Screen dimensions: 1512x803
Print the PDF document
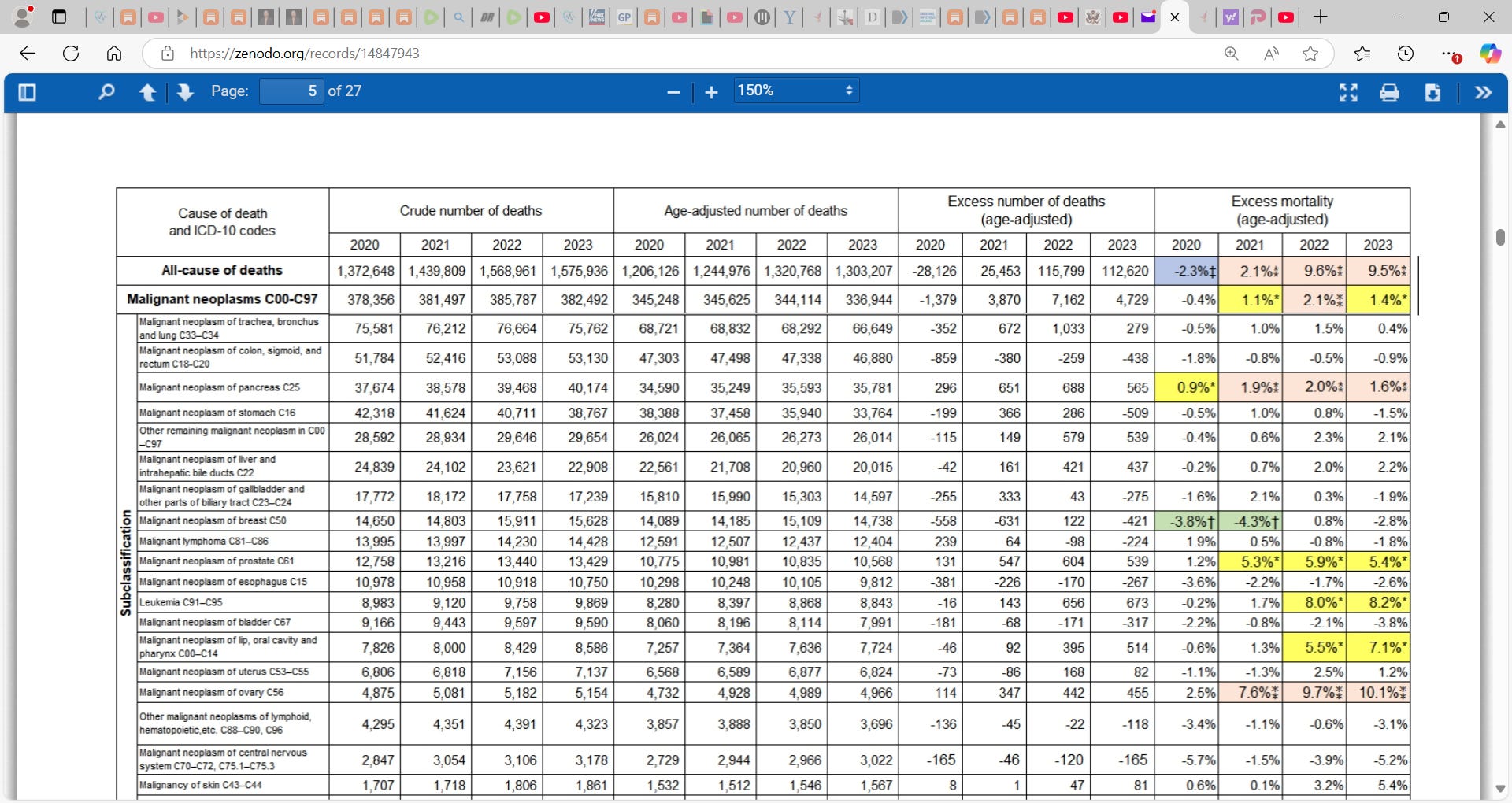pyautogui.click(x=1390, y=92)
